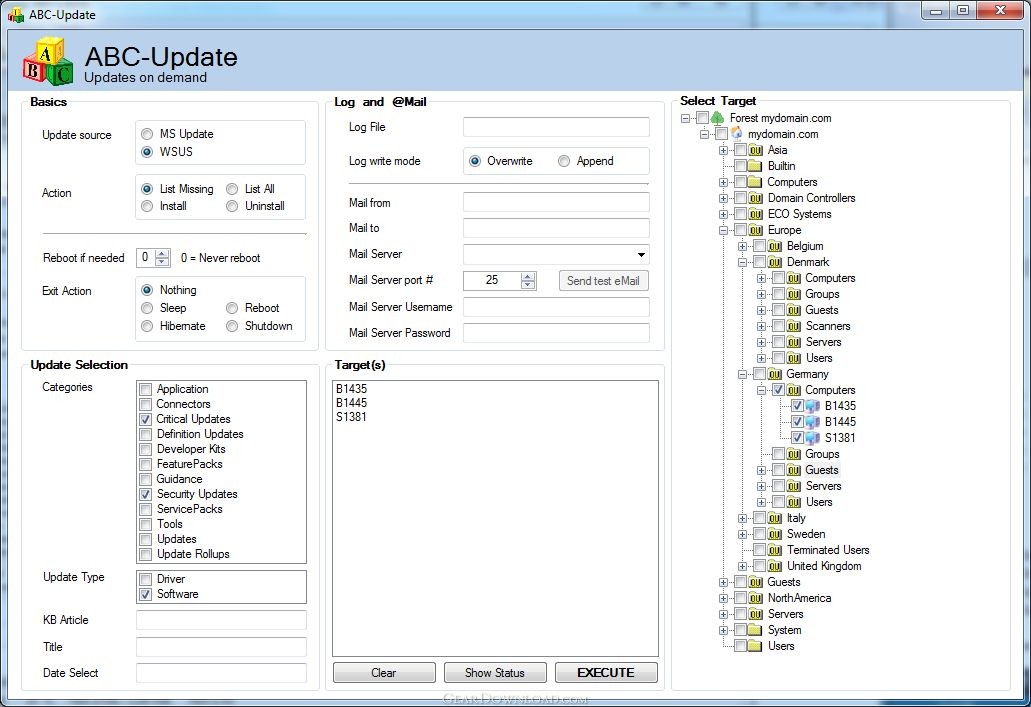Choose Shutdown as exit action
Image resolution: width=1031 pixels, height=707 pixels.
[x=232, y=326]
